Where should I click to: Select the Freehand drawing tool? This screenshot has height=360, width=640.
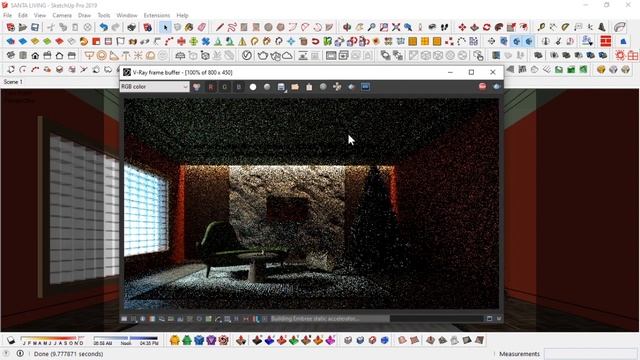coord(232,27)
